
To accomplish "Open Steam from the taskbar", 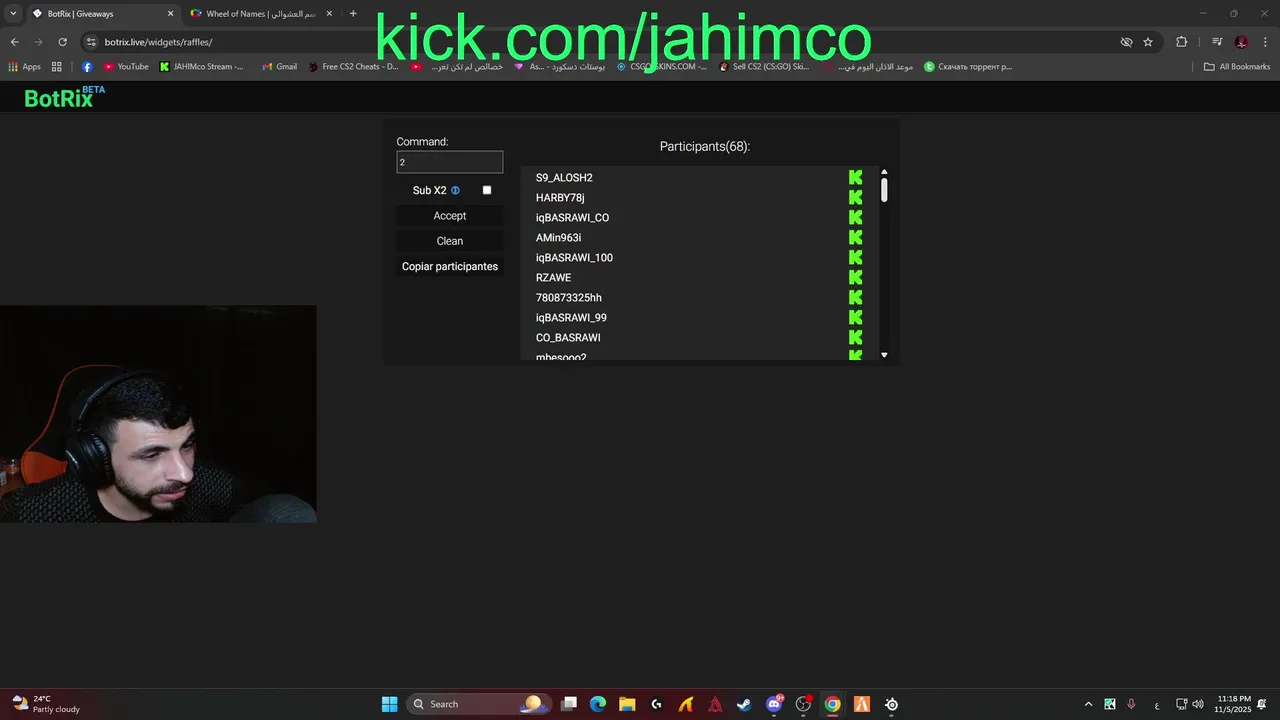I will [x=744, y=704].
